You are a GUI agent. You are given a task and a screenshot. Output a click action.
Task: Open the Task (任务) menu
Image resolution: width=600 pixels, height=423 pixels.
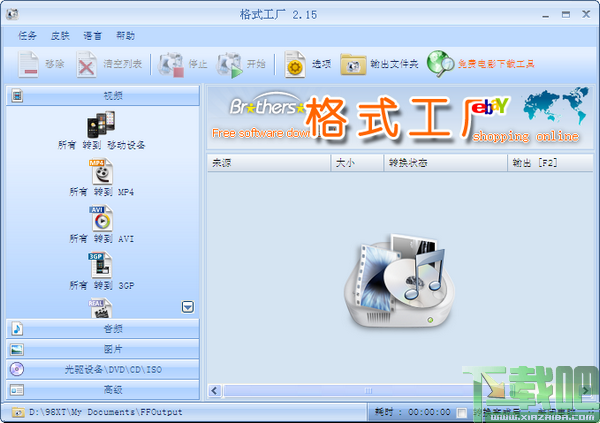click(x=27, y=36)
